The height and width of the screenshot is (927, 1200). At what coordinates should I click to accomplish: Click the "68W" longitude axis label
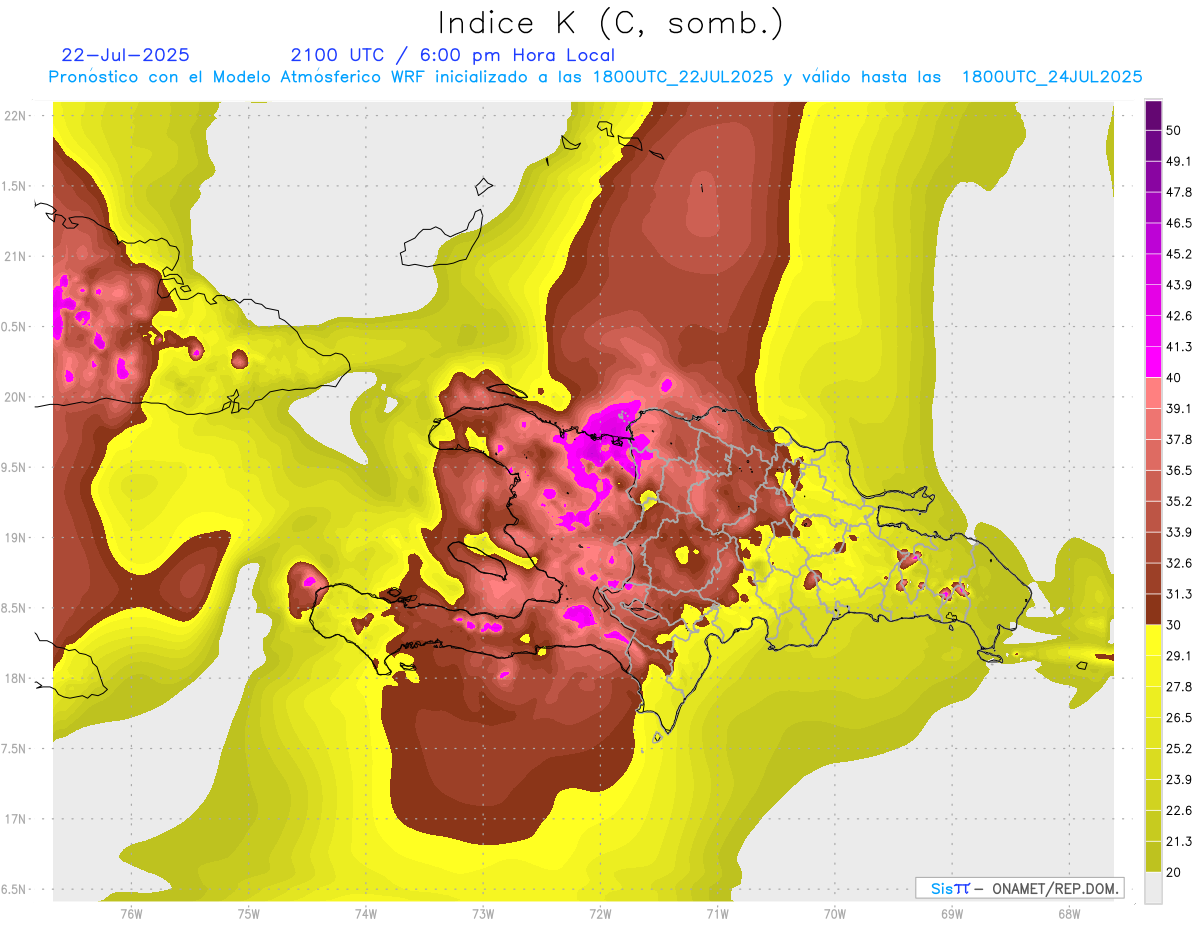click(x=1069, y=914)
